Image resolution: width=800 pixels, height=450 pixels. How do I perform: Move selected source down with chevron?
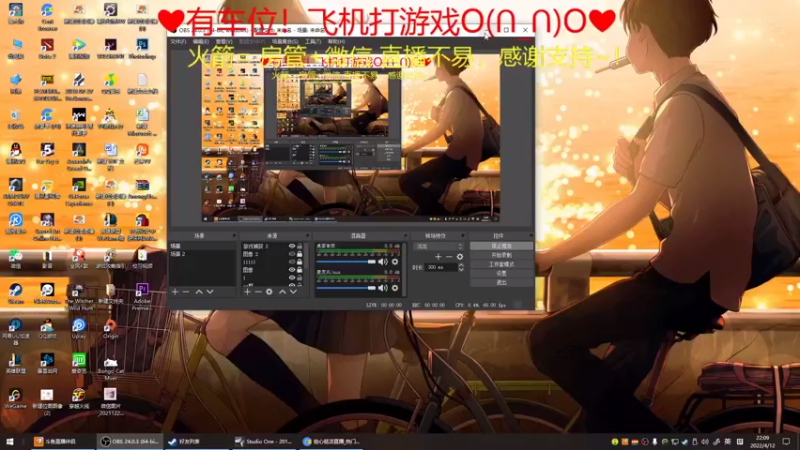pyautogui.click(x=293, y=292)
